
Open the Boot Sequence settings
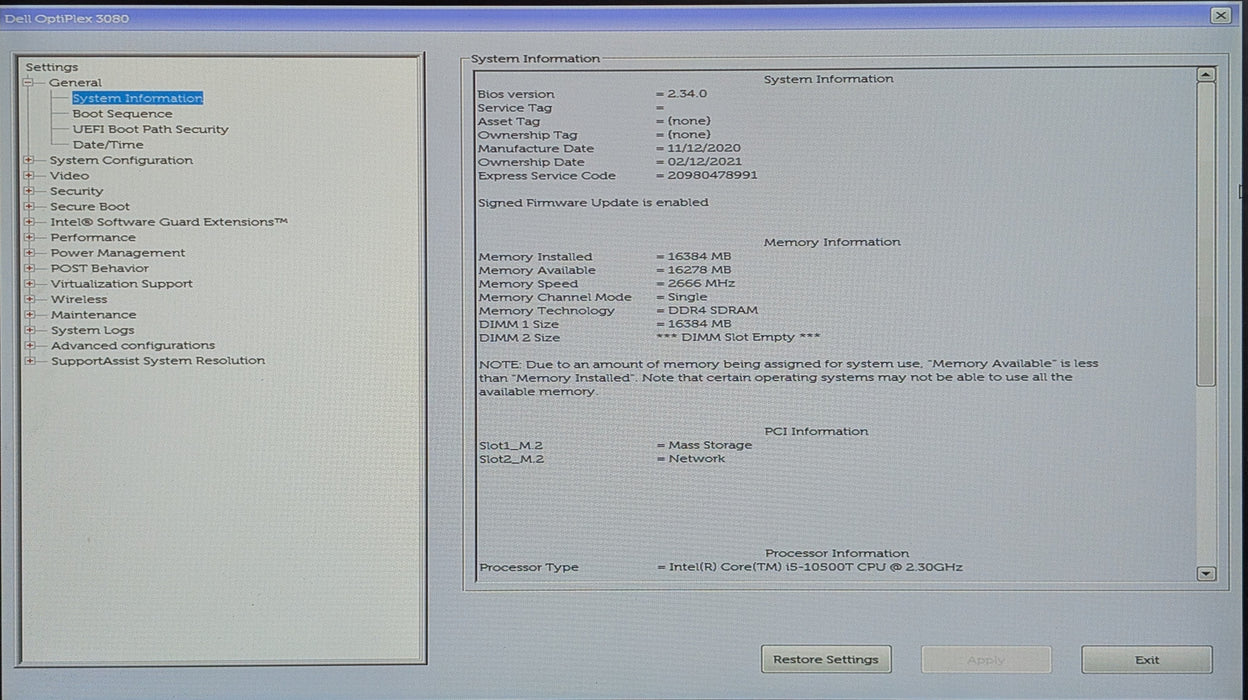[x=122, y=114]
